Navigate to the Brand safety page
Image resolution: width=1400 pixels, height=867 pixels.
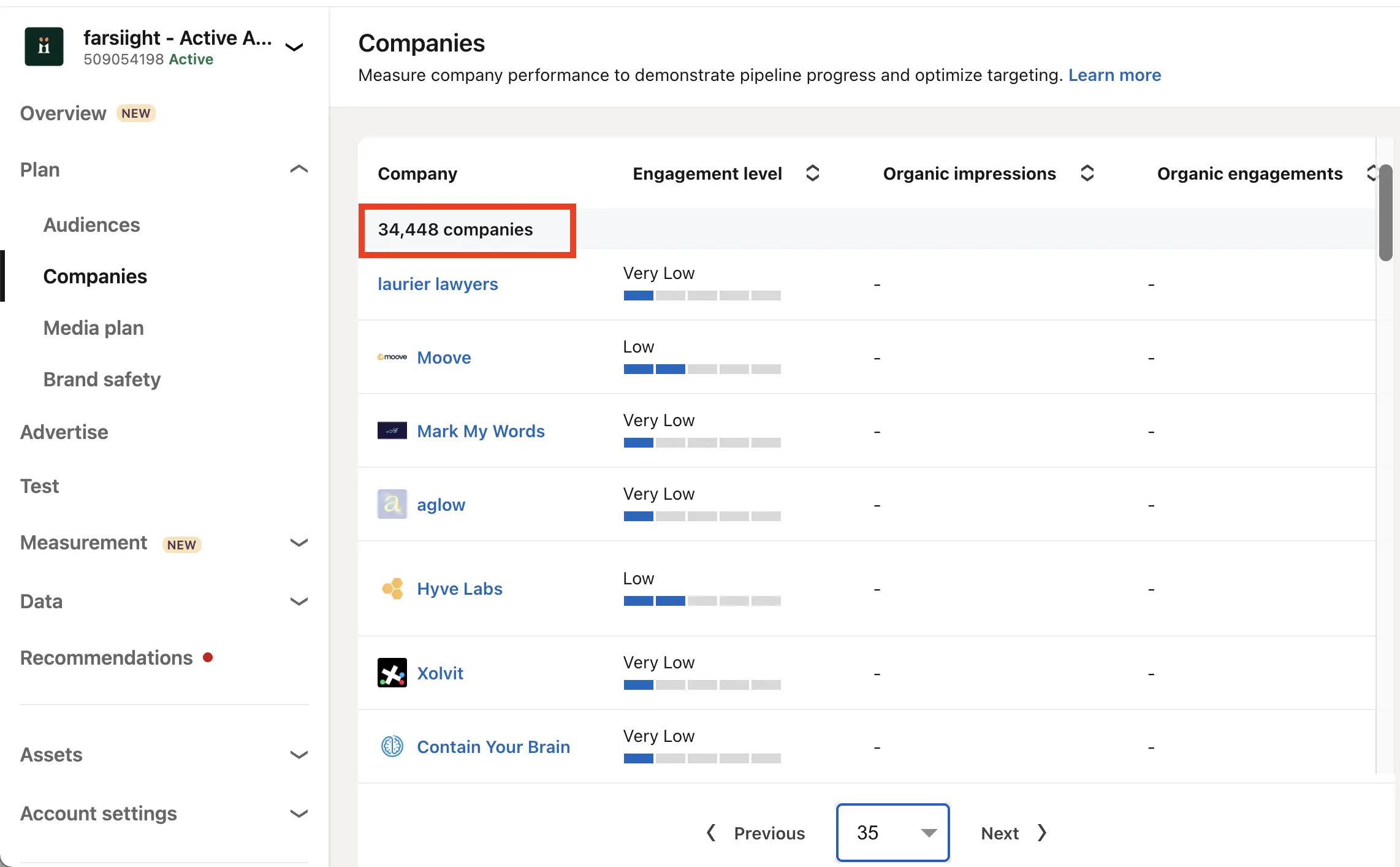pos(102,379)
